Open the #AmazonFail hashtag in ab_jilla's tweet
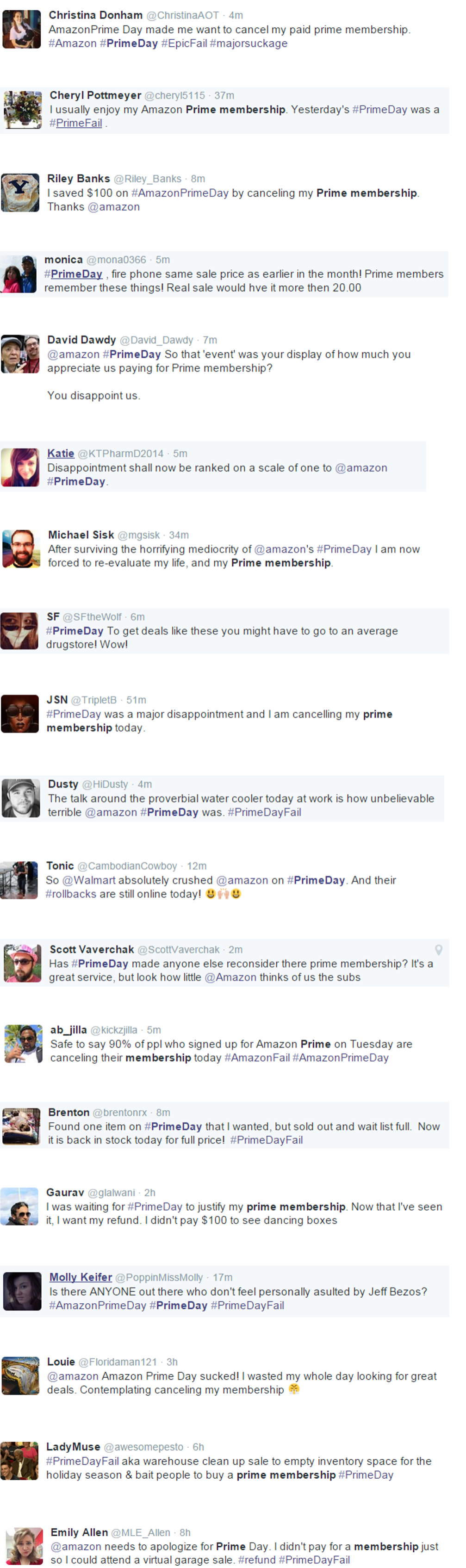This screenshot has width=466, height=1568. click(x=257, y=1058)
